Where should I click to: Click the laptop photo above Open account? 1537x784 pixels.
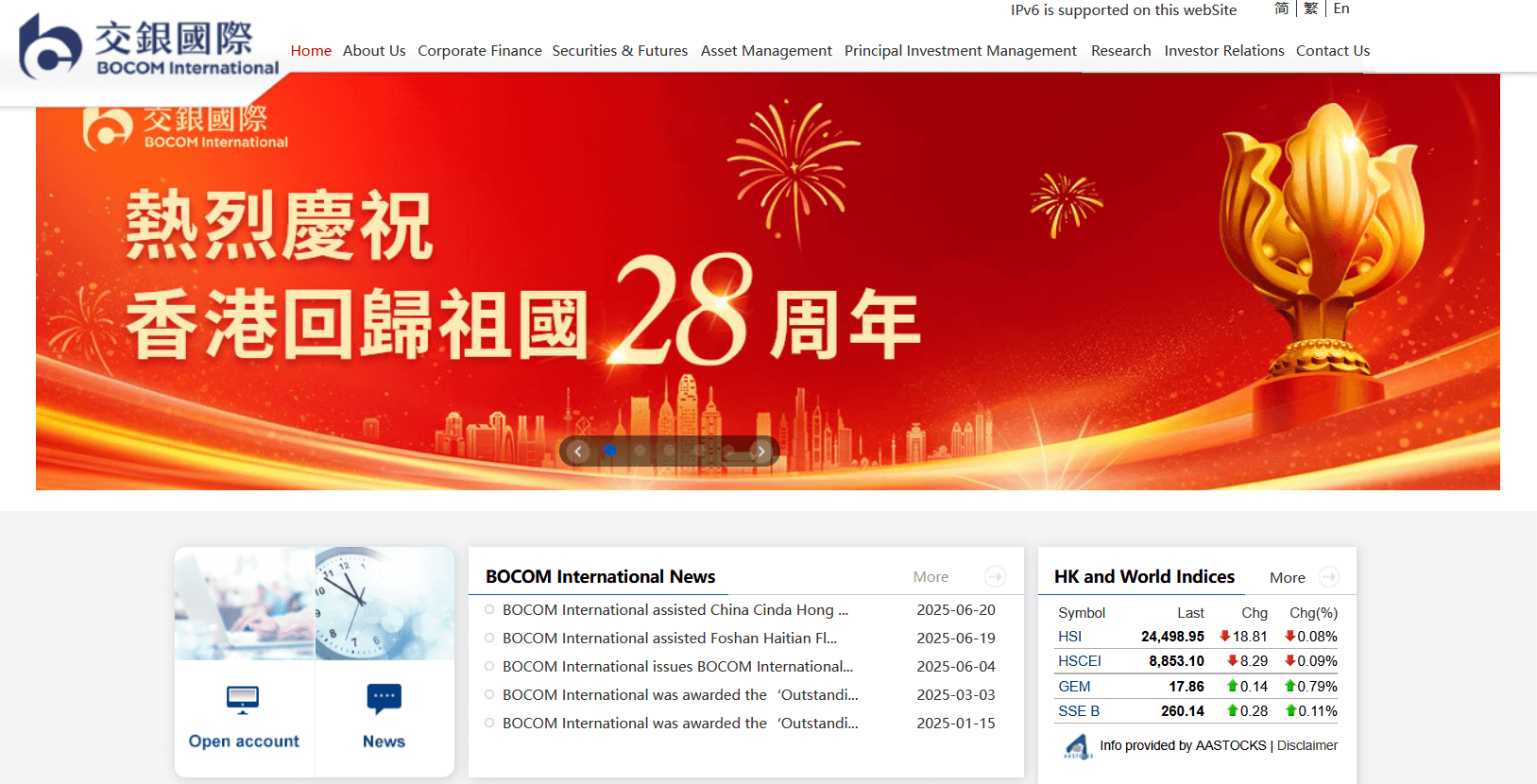click(245, 604)
